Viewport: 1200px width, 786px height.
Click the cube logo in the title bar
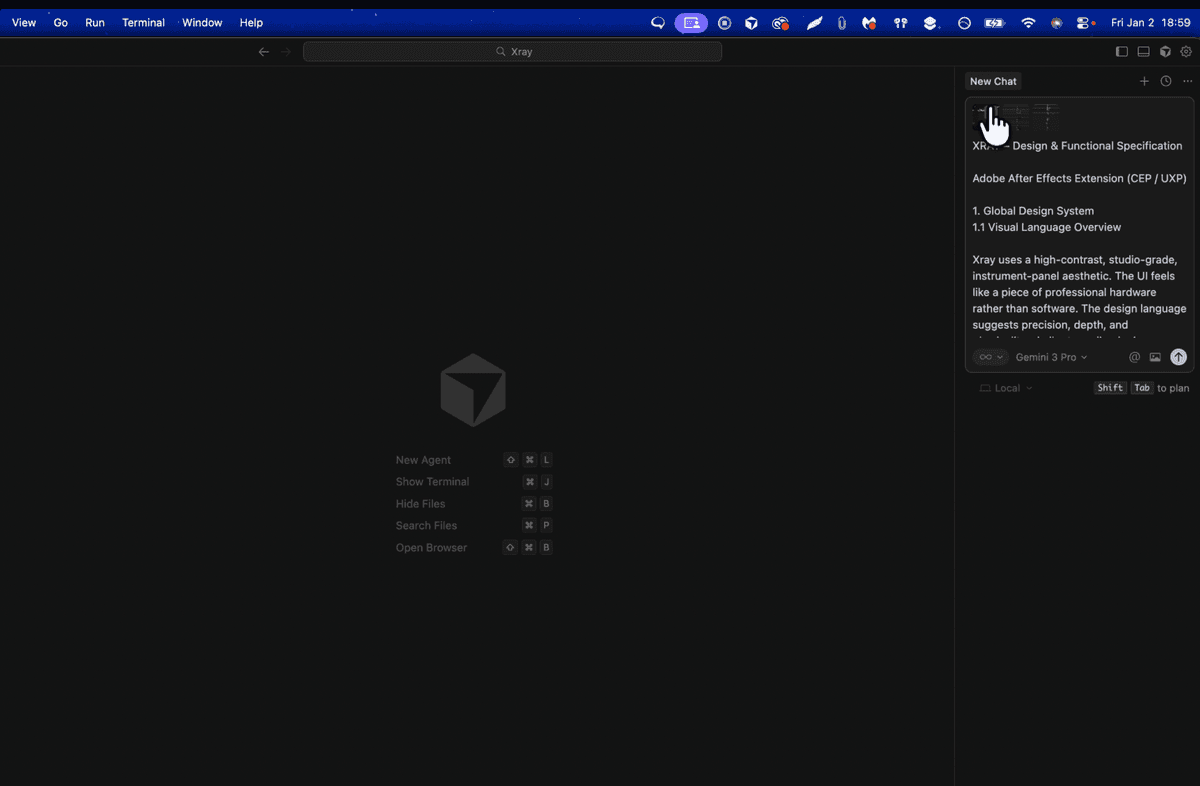coord(1165,51)
